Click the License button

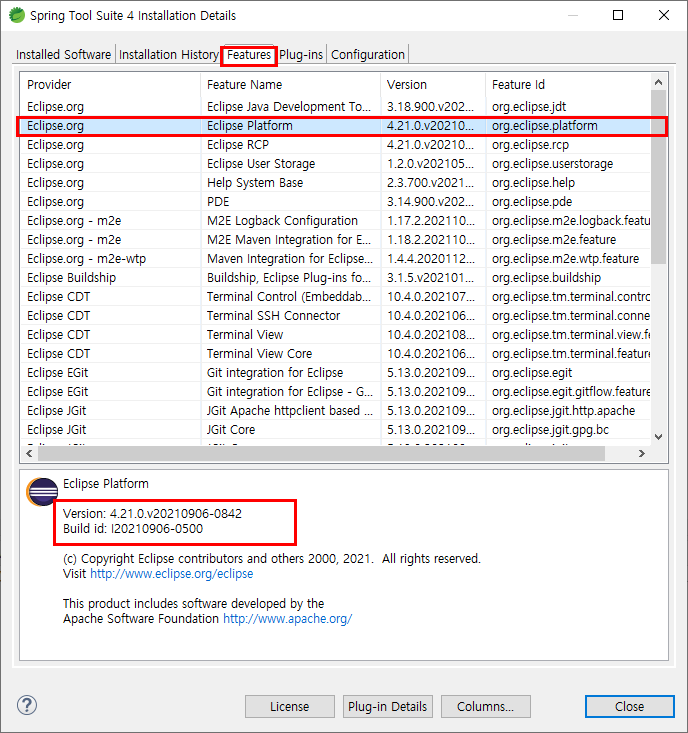(x=290, y=706)
